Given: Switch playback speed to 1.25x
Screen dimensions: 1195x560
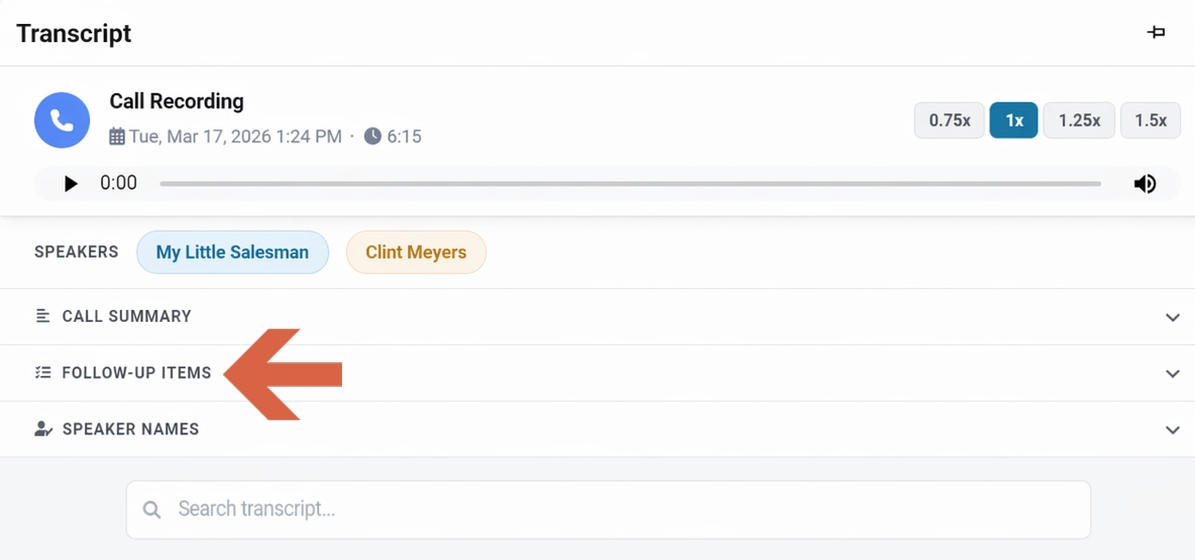Looking at the screenshot, I should pyautogui.click(x=1079, y=120).
